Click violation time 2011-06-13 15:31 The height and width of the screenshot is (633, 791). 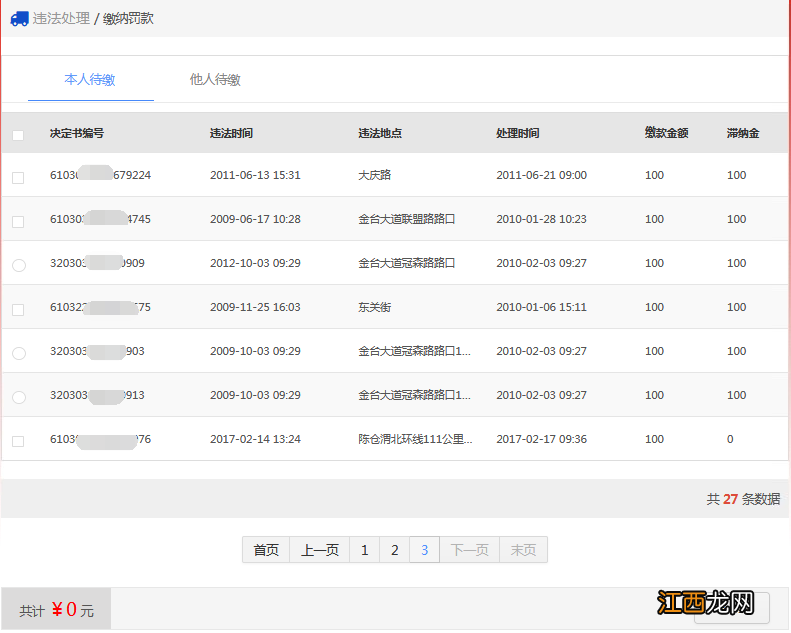255,175
